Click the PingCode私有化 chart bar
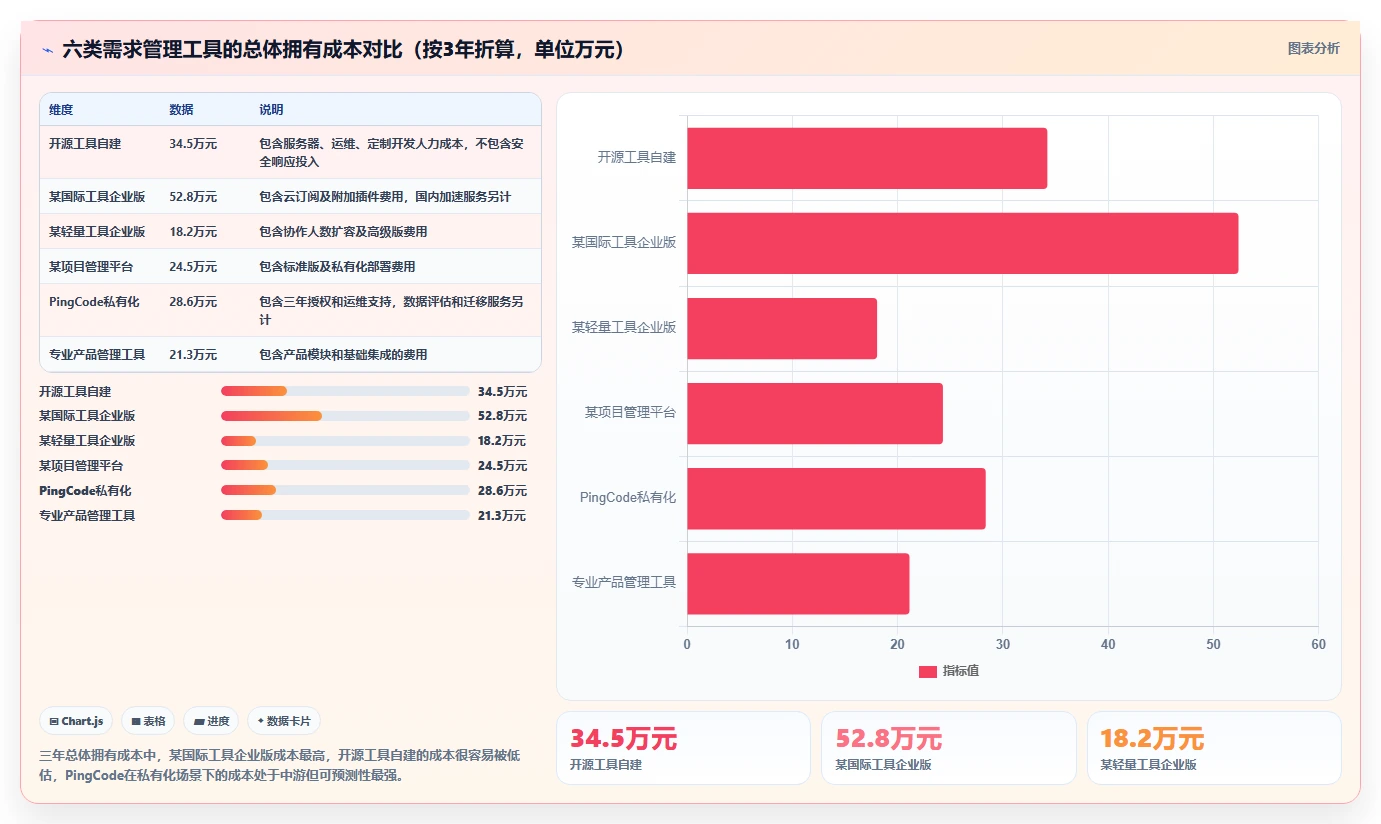Screen dimensions: 1381x824 pyautogui.click(x=836, y=498)
